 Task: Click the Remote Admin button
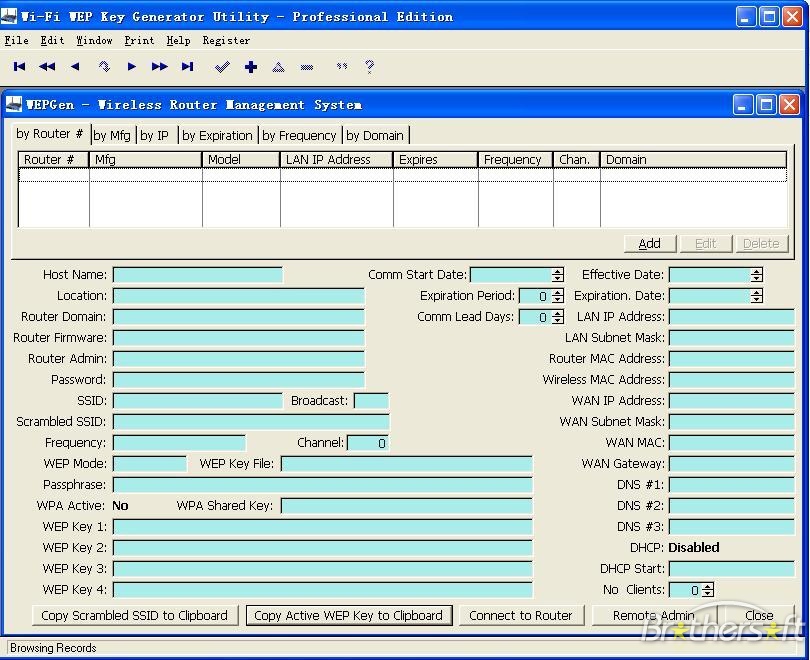click(x=653, y=616)
